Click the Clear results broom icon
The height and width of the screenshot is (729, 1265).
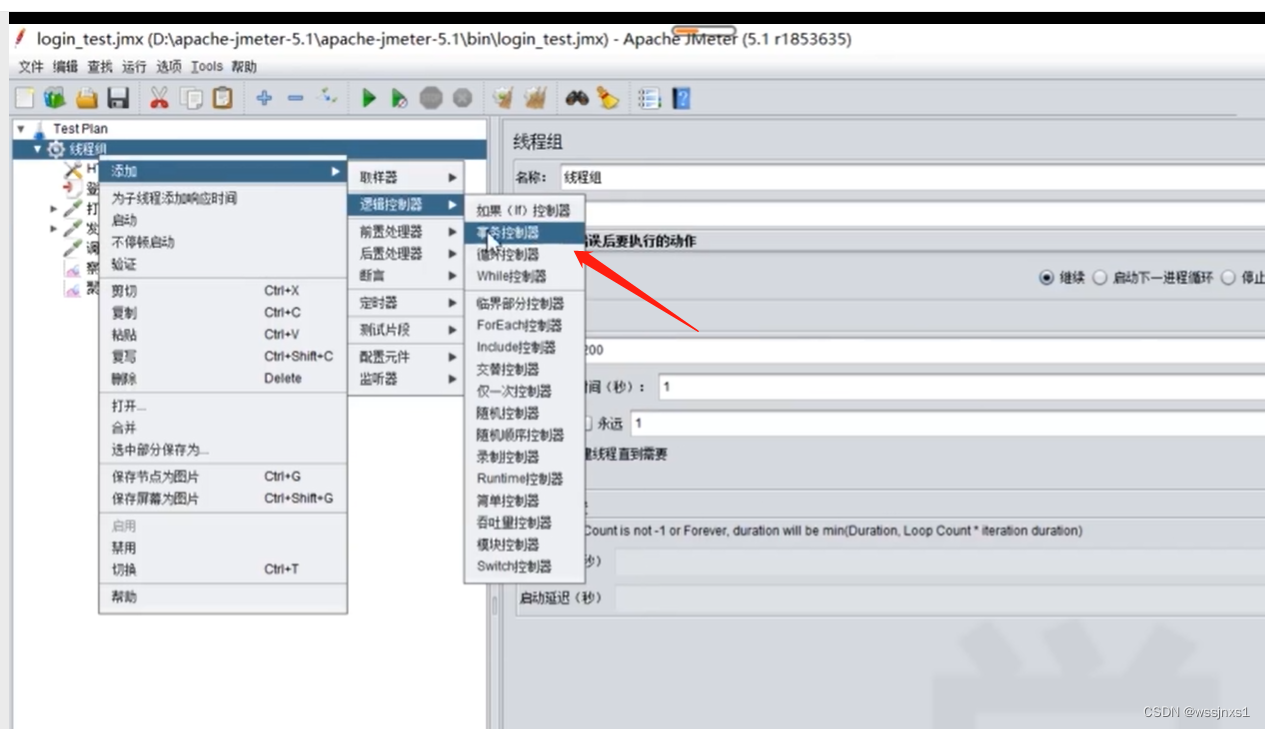[x=503, y=98]
